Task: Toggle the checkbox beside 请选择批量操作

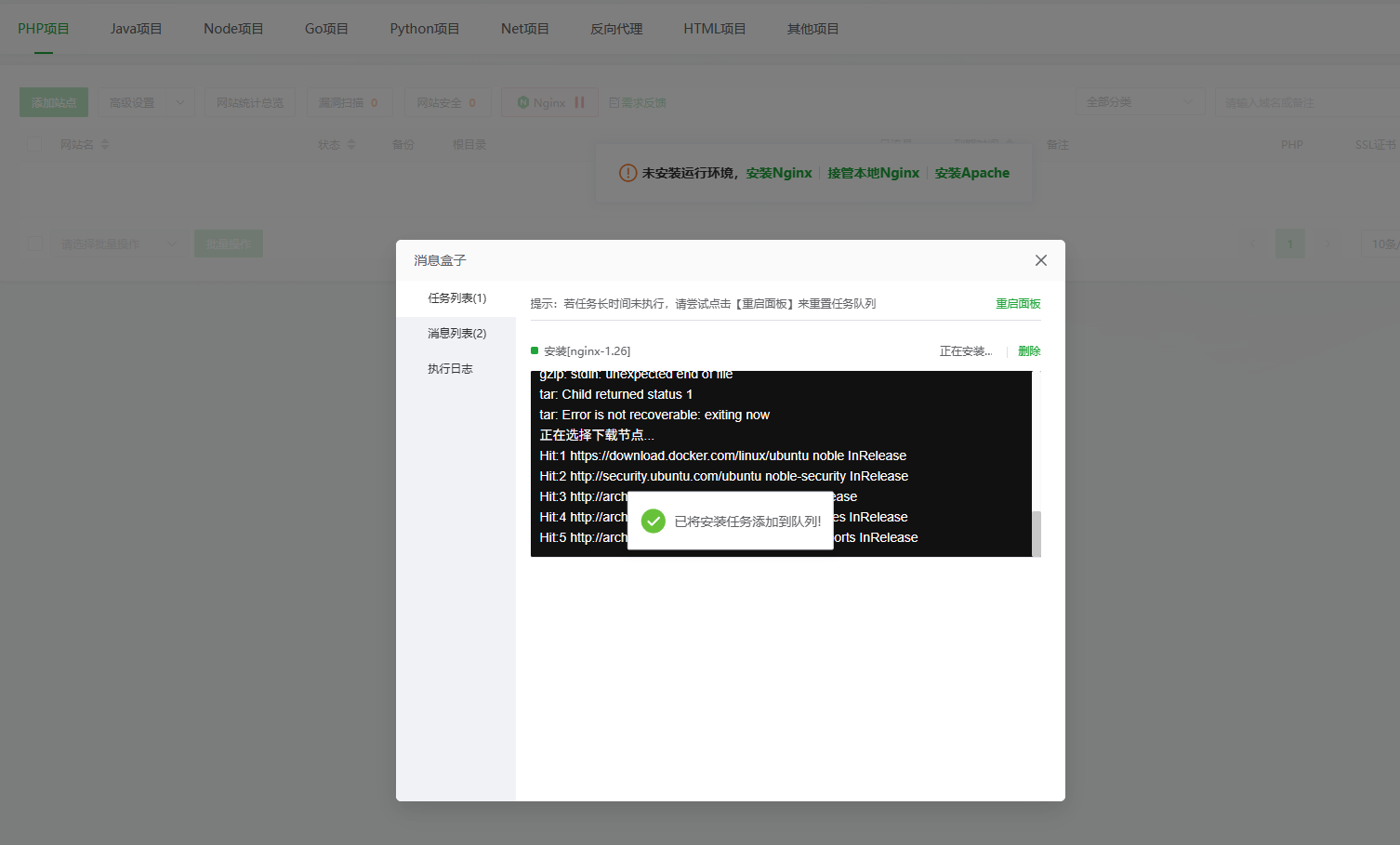Action: click(35, 244)
